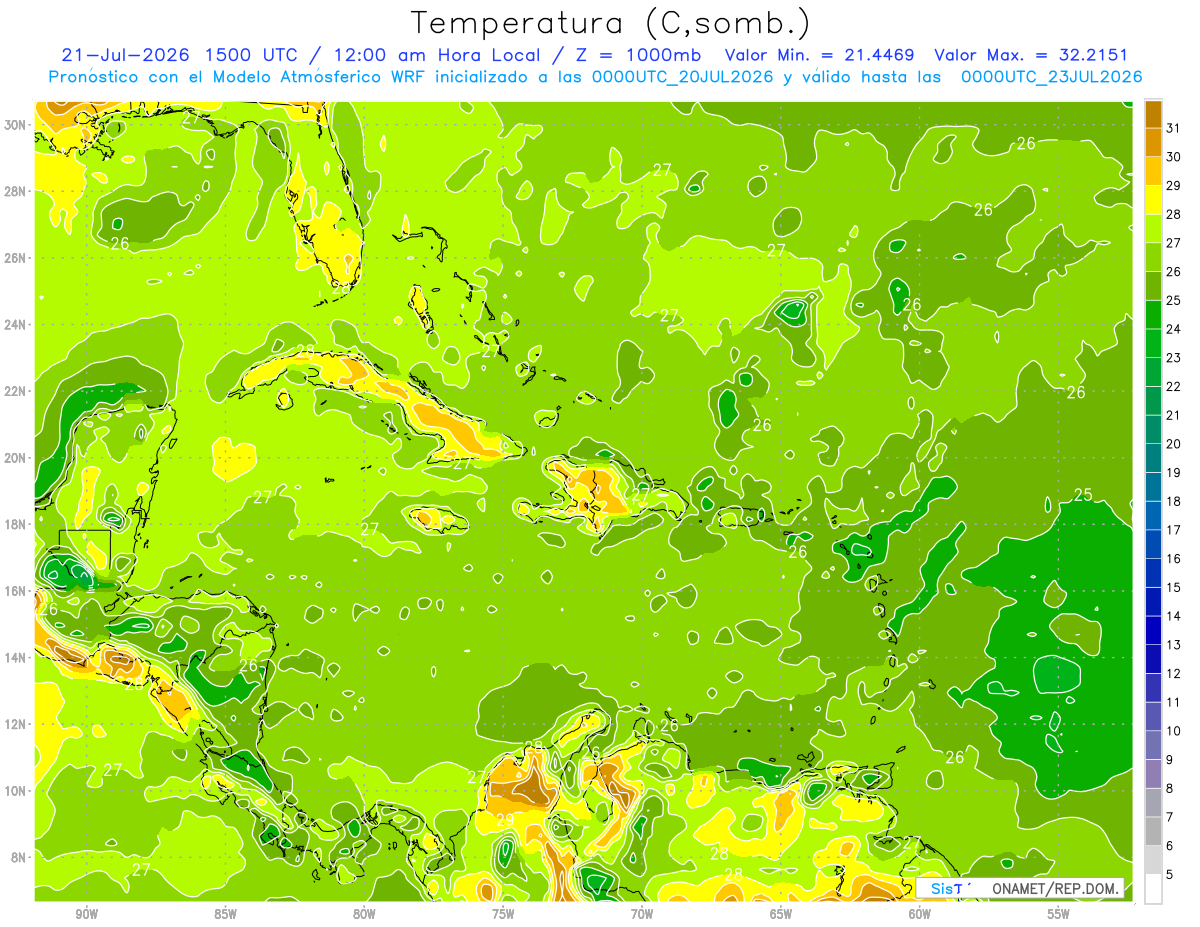This screenshot has height=927, width=1200.
Task: Click the title 'Temperatura (C,somb.)'
Action: pyautogui.click(x=611, y=23)
